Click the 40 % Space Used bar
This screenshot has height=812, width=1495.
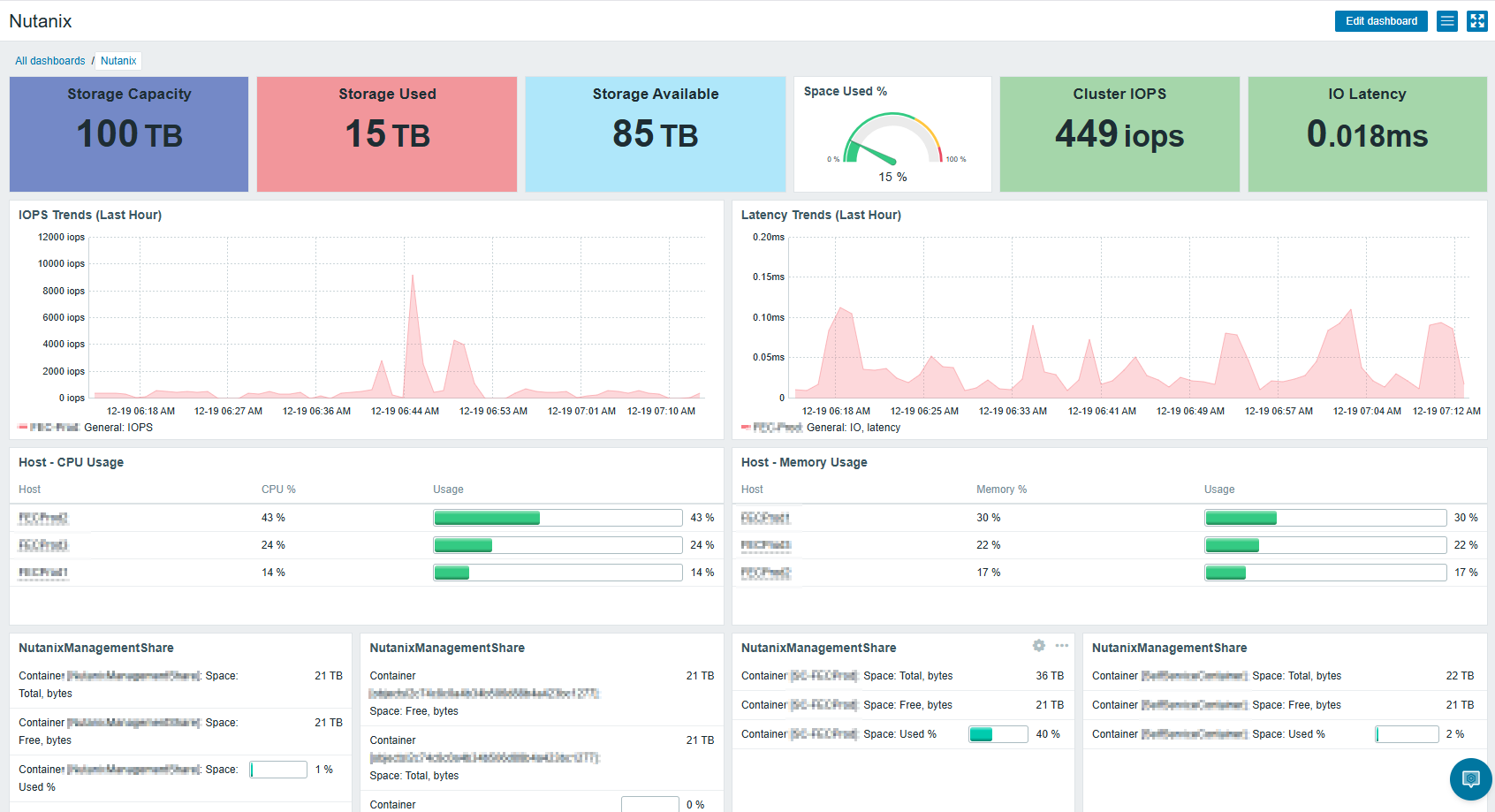(x=998, y=734)
